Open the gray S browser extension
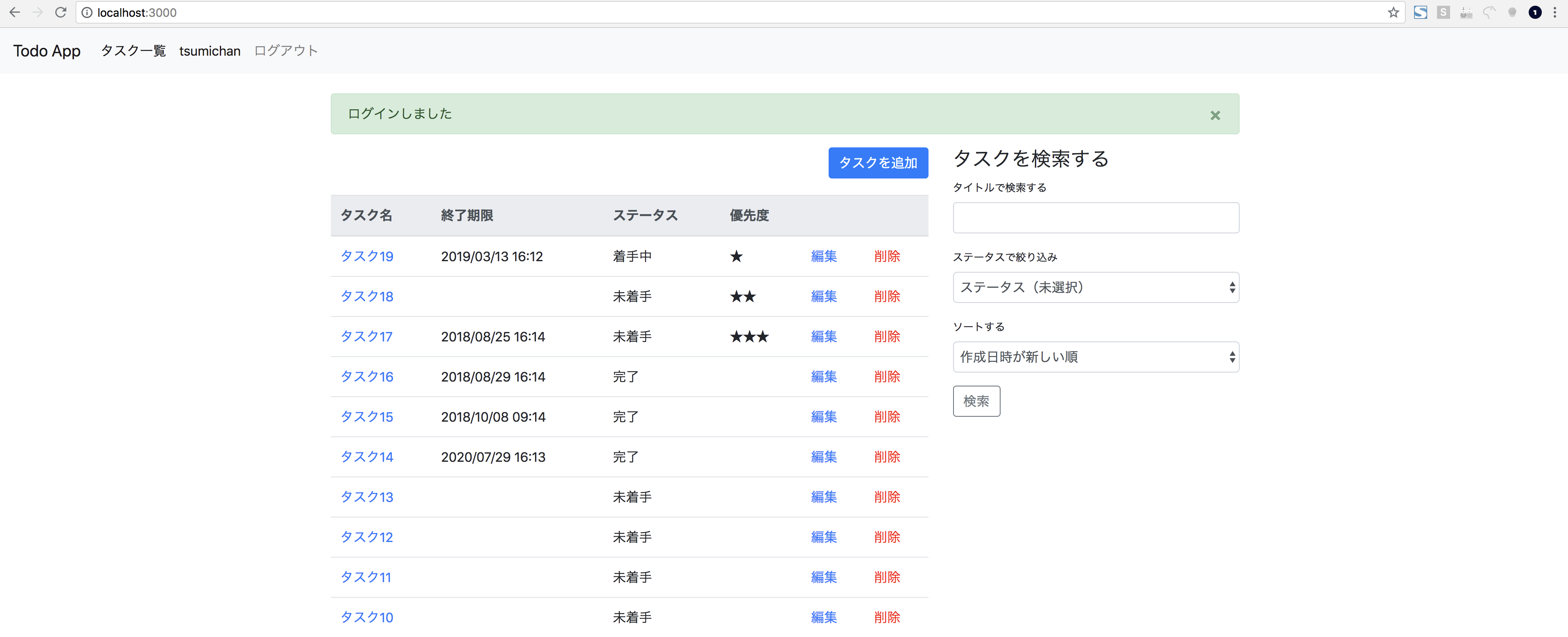The image size is (1568, 637). point(1443,12)
